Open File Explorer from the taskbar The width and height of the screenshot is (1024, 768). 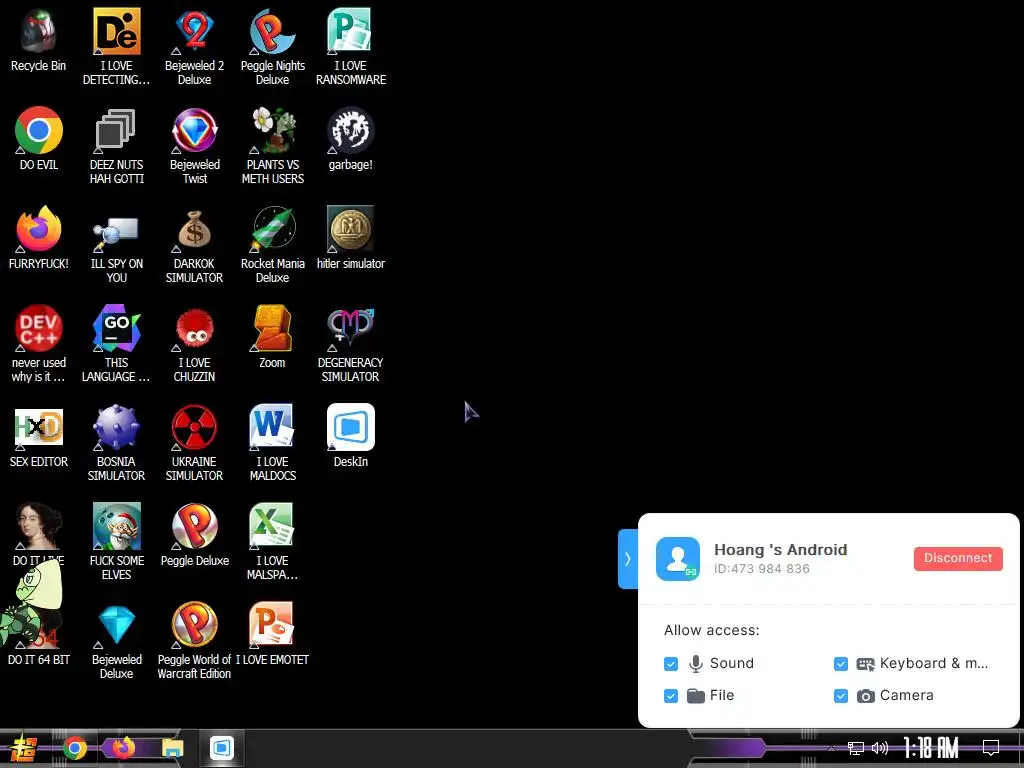172,748
